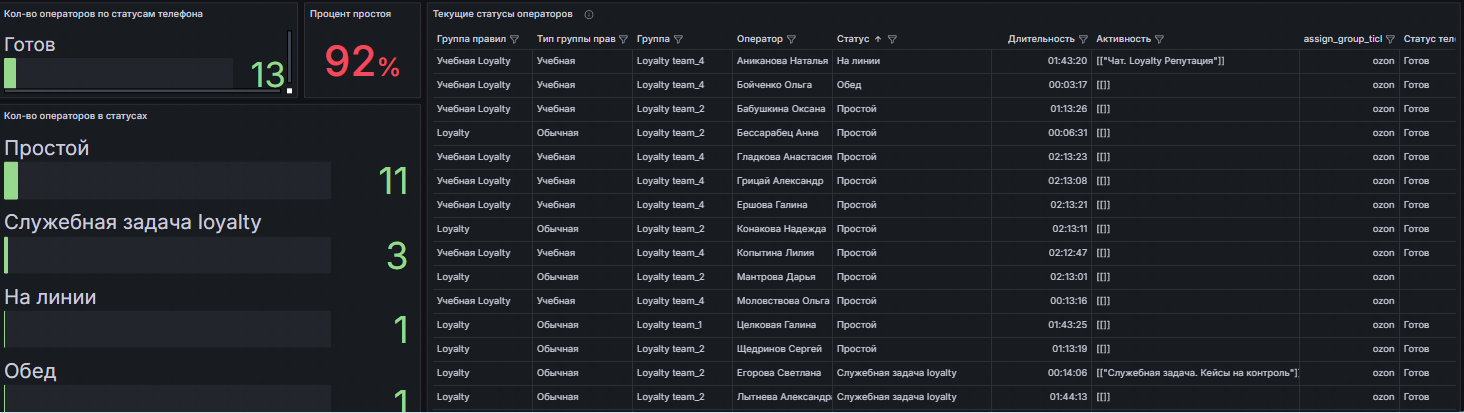Sort table by Оператор header text

pyautogui.click(x=759, y=40)
